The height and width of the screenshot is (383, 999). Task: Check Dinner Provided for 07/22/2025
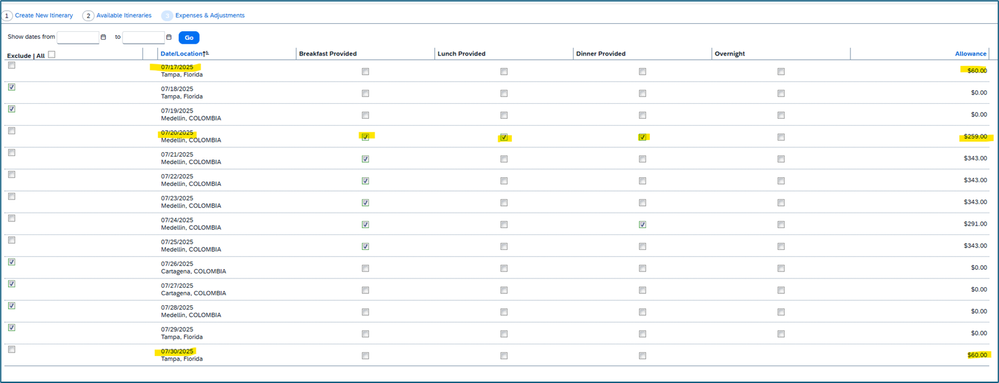[x=642, y=181]
